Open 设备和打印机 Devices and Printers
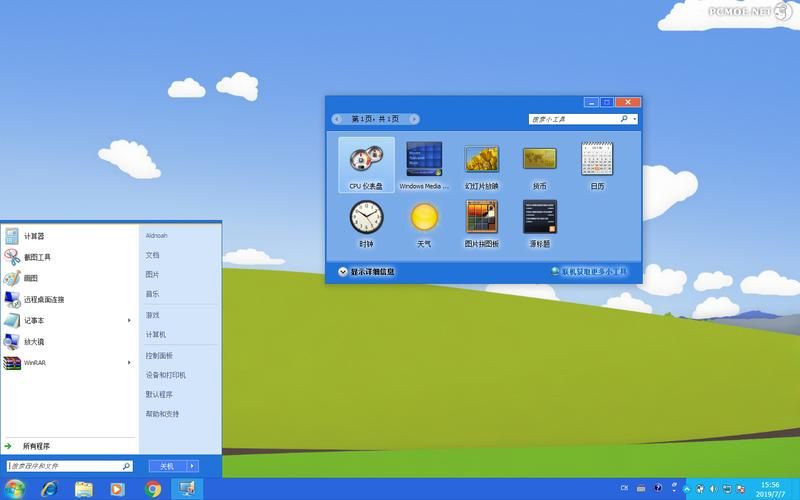Viewport: 800px width, 500px height. [165, 375]
